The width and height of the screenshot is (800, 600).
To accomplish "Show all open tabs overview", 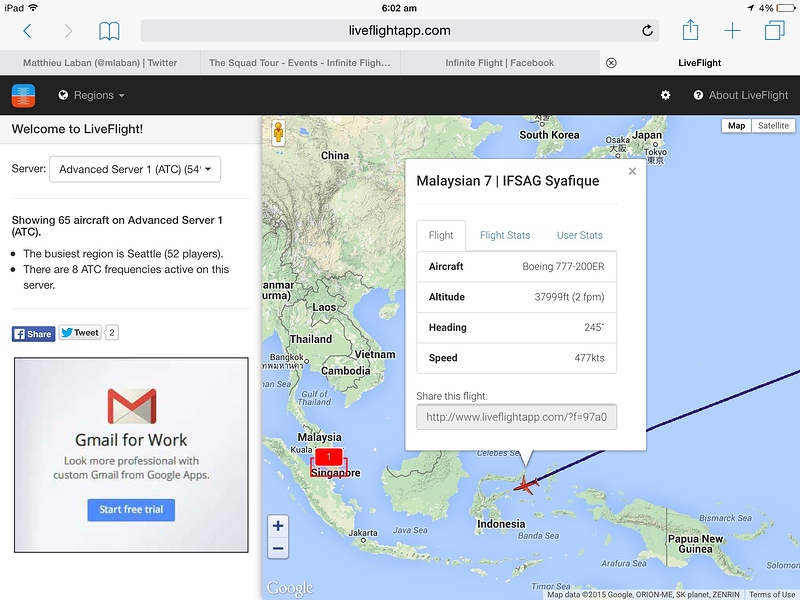I will pos(774,30).
